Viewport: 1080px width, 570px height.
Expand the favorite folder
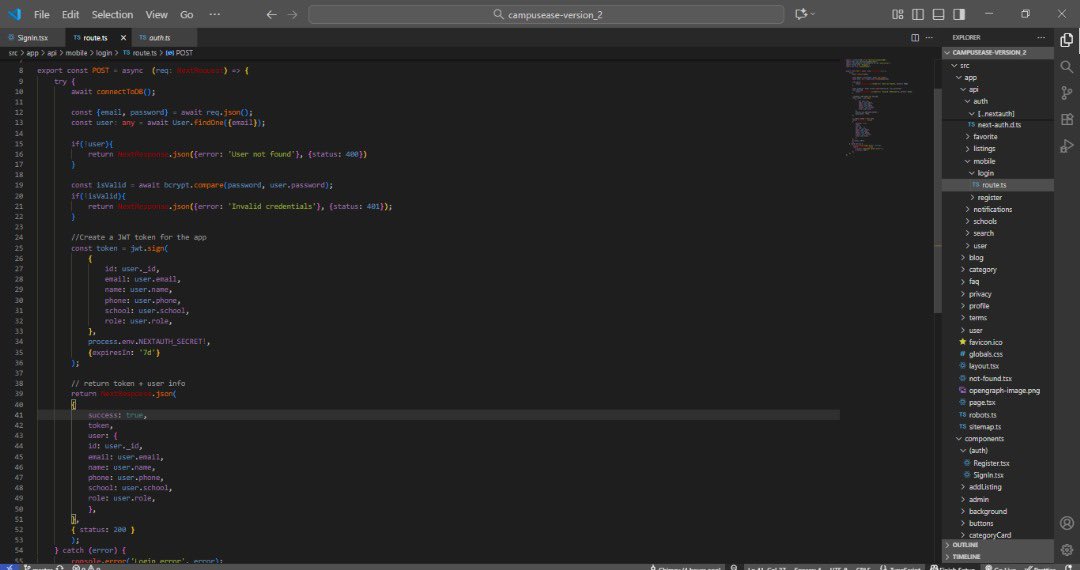click(x=998, y=137)
